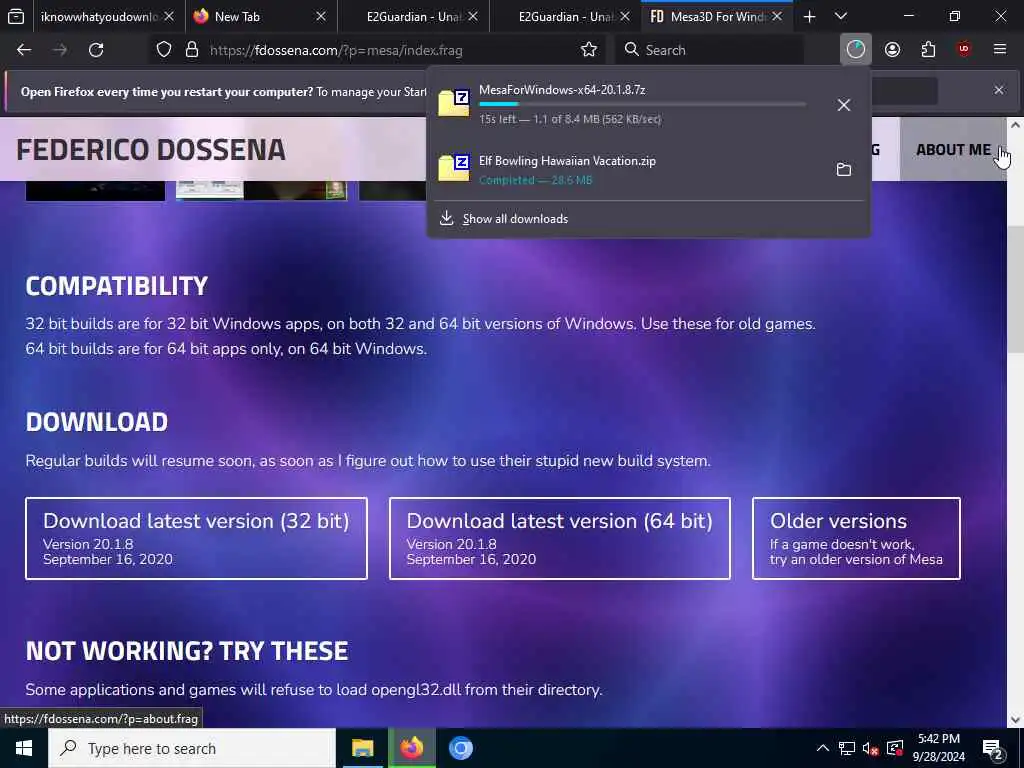Open the Firefox account icon
The image size is (1024, 768).
click(x=892, y=50)
